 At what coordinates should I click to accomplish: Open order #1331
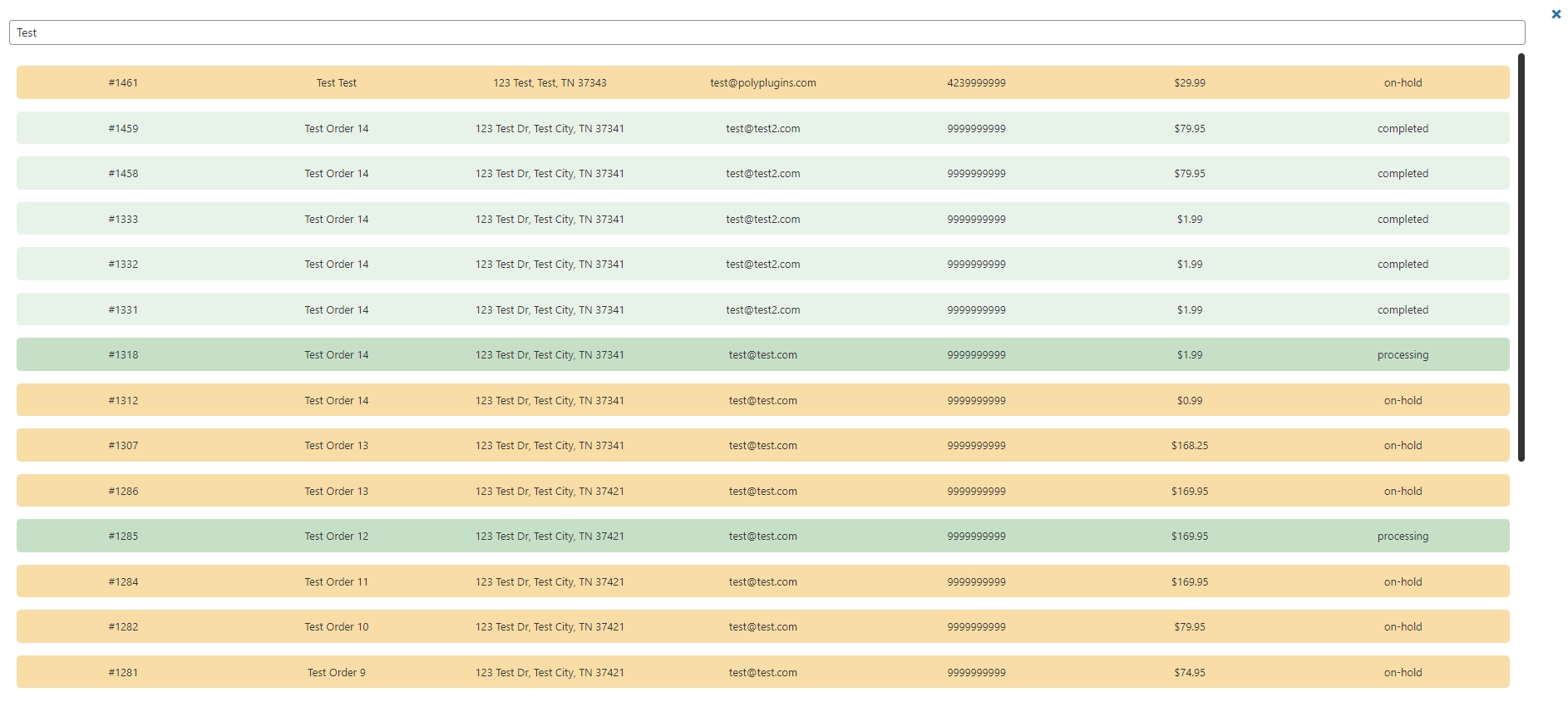tap(762, 309)
